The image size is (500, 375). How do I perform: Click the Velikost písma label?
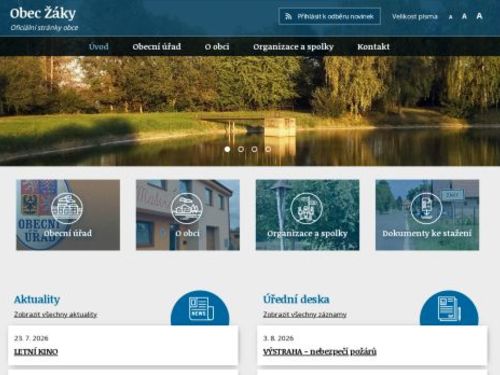pos(415,16)
